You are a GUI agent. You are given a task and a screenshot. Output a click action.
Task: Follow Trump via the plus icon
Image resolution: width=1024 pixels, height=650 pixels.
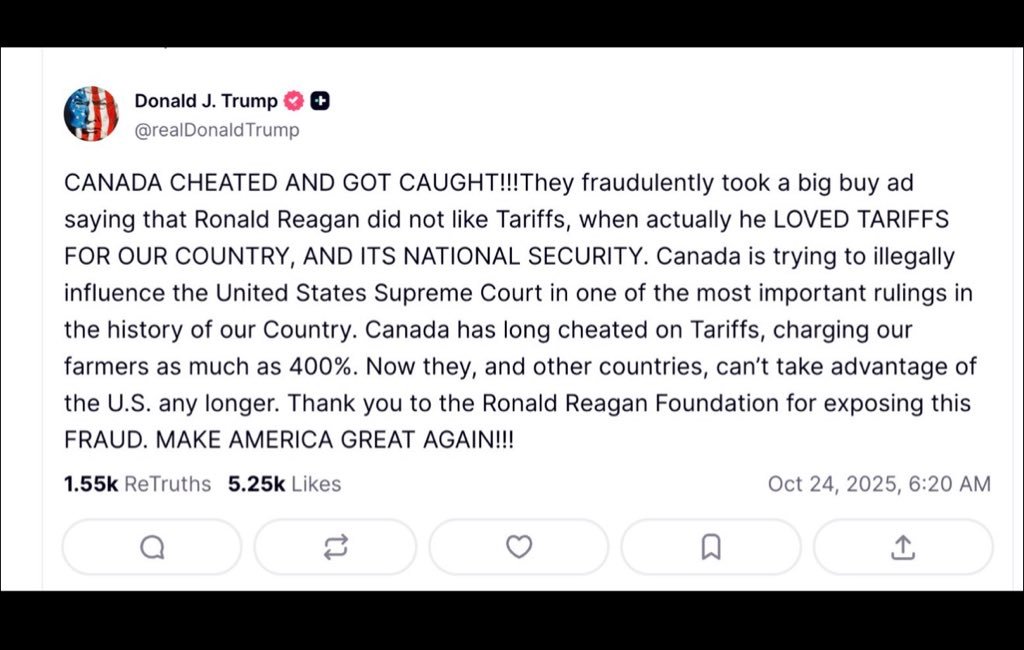pyautogui.click(x=318, y=100)
